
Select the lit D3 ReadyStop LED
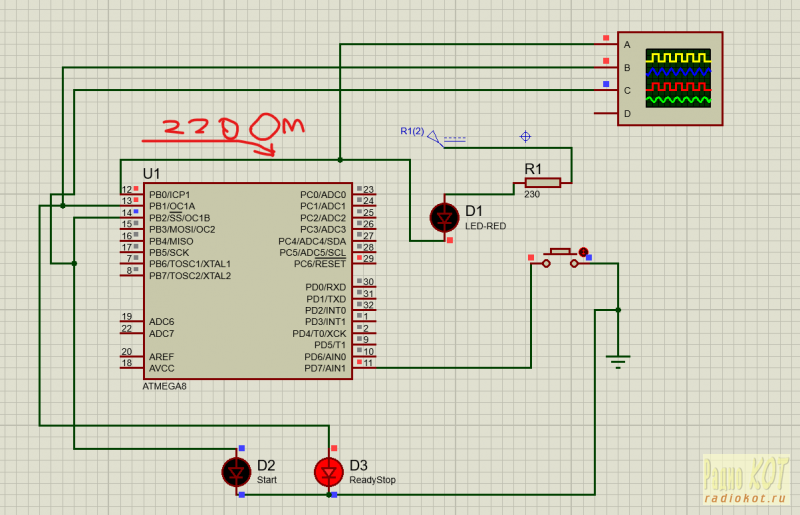328,471
